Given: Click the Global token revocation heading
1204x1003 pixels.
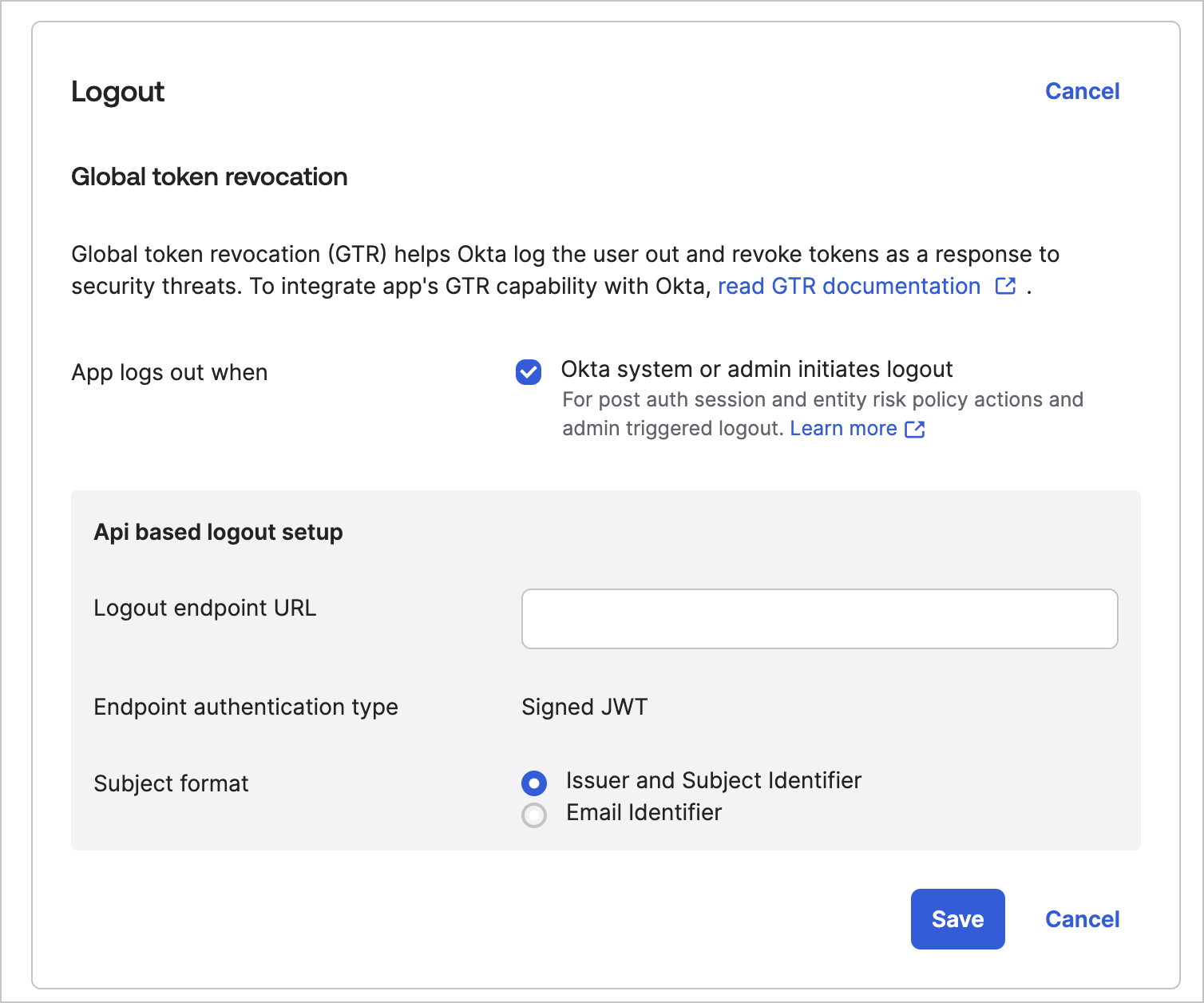Looking at the screenshot, I should pos(209,176).
